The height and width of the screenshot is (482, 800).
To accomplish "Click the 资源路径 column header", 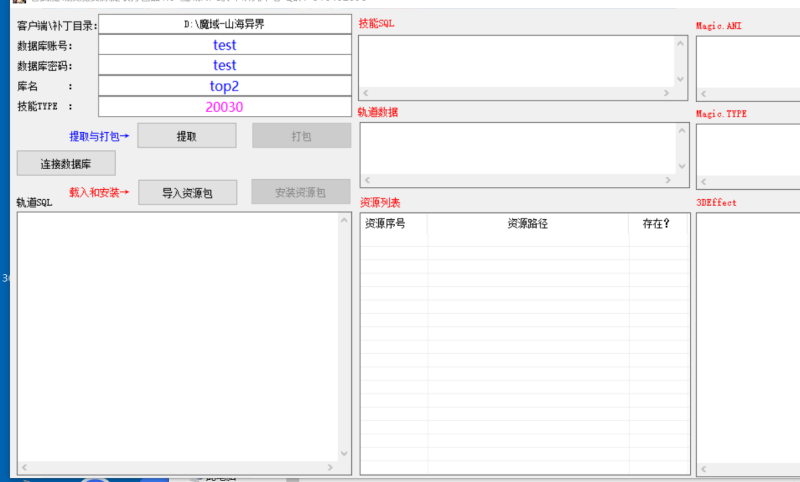I will point(528,223).
